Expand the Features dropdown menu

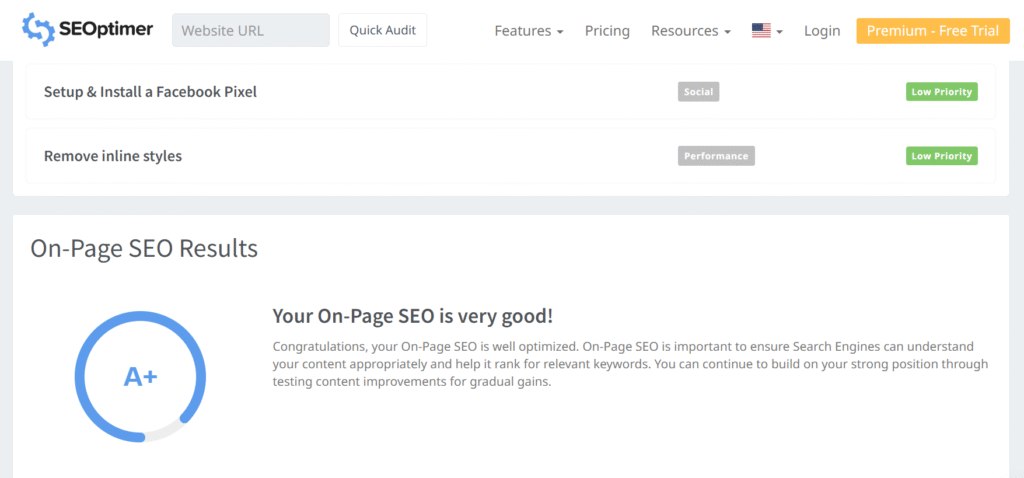point(529,31)
